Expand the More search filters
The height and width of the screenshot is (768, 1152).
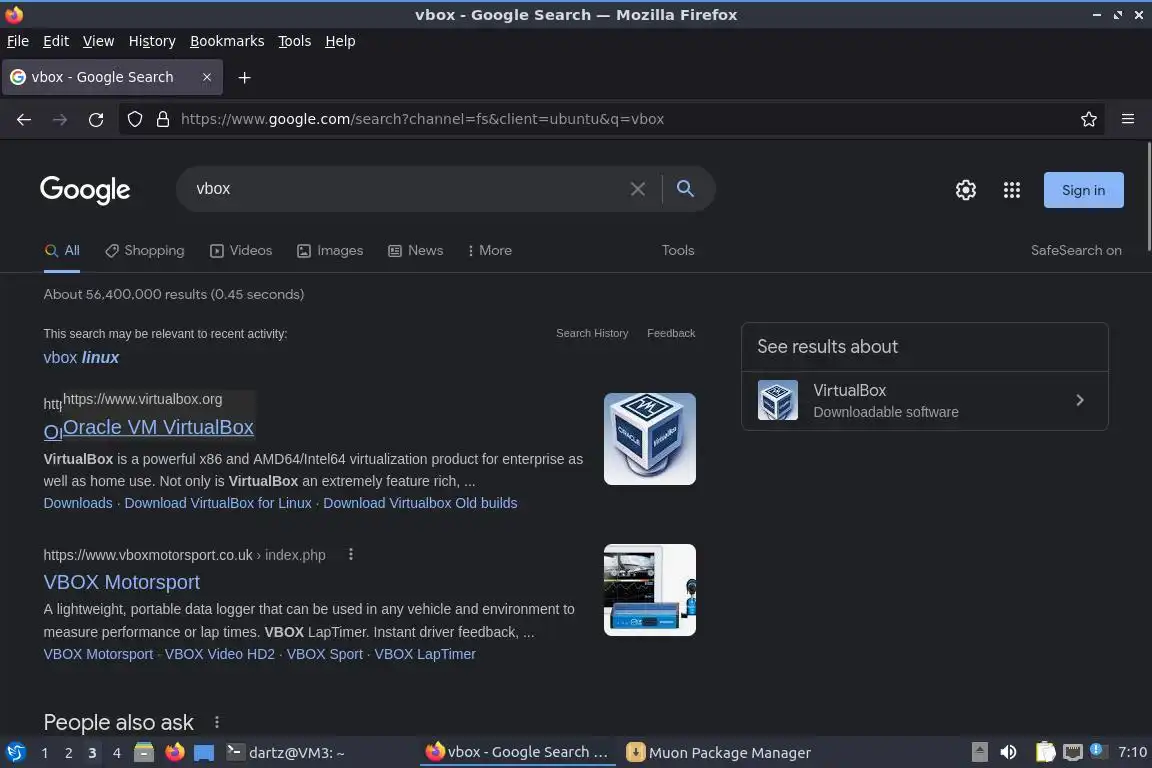489,251
